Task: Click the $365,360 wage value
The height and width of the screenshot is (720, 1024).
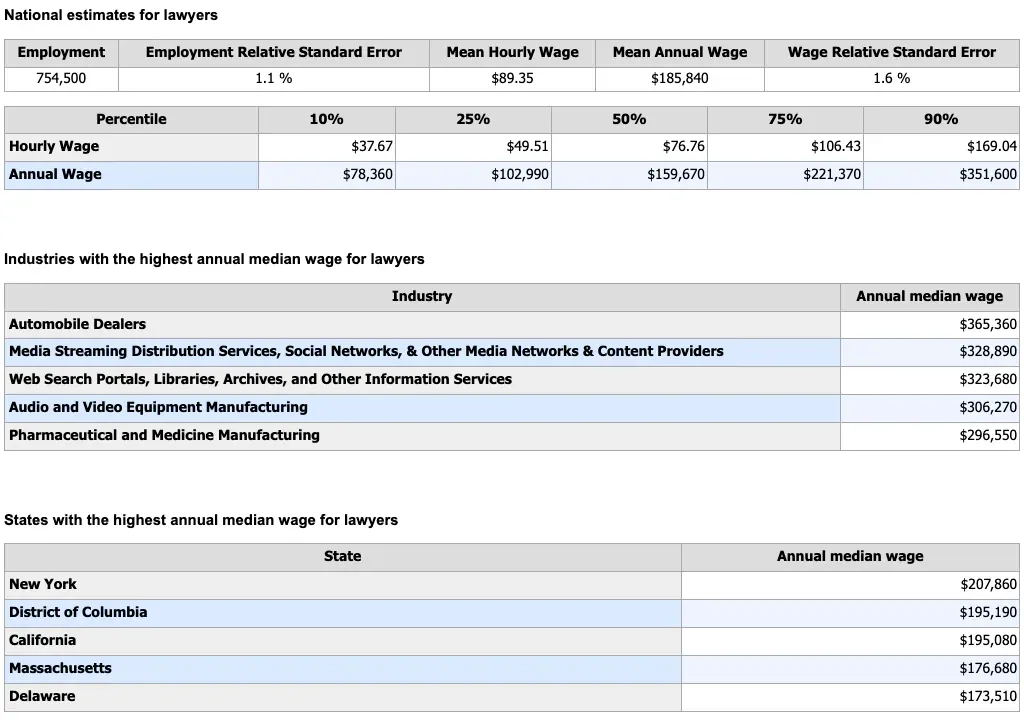Action: tap(988, 325)
